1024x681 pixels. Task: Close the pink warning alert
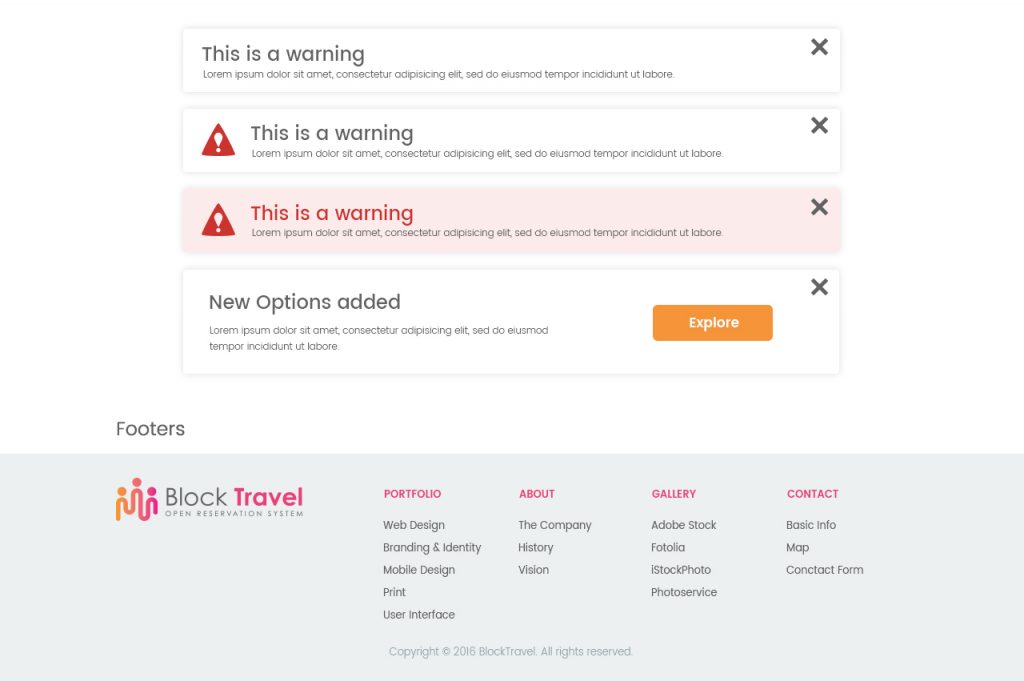[819, 207]
